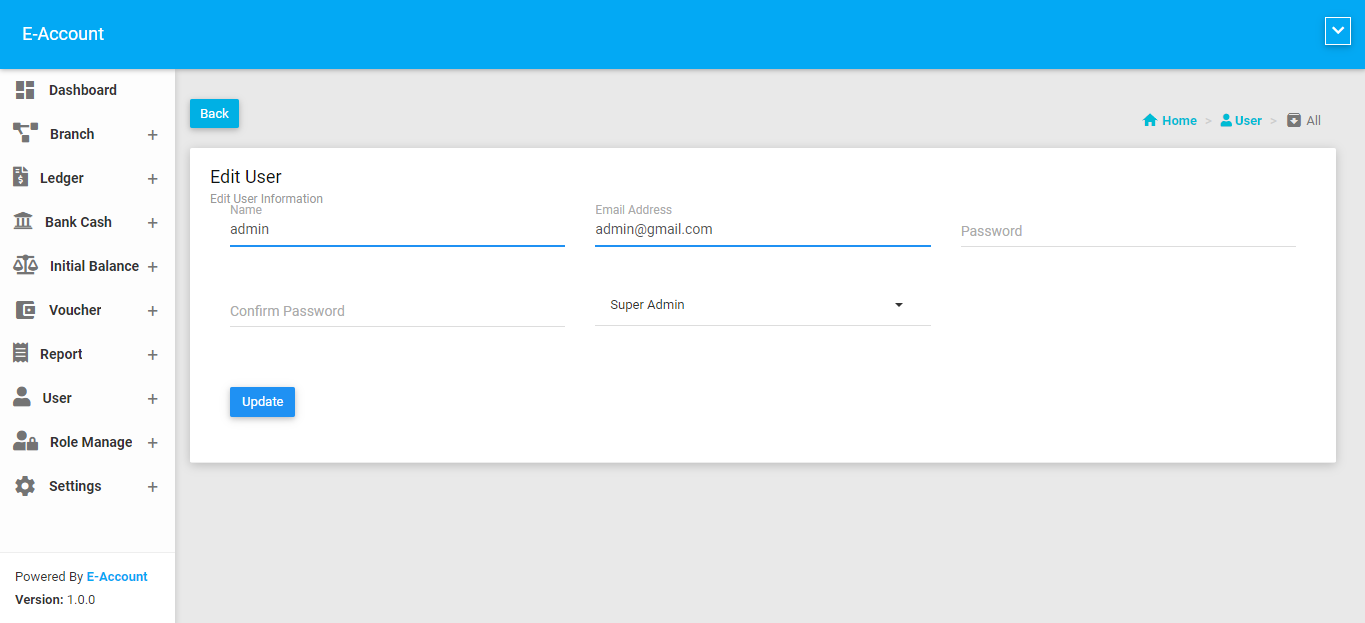Expand the Settings submenu plus sign

coord(153,487)
